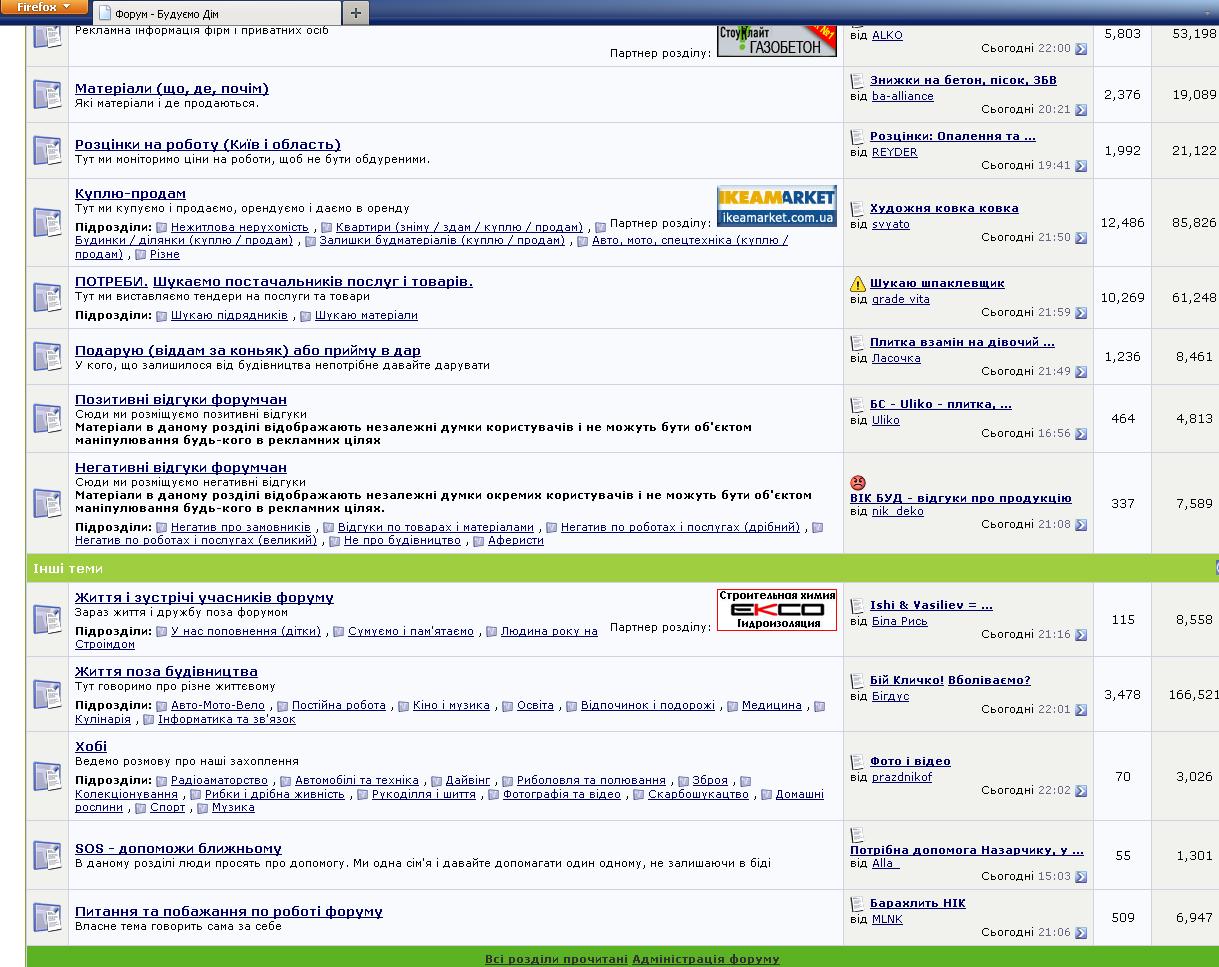Click post count '166,521' in Життя поза будівництва row
The width and height of the screenshot is (1219, 967).
coord(1193,694)
